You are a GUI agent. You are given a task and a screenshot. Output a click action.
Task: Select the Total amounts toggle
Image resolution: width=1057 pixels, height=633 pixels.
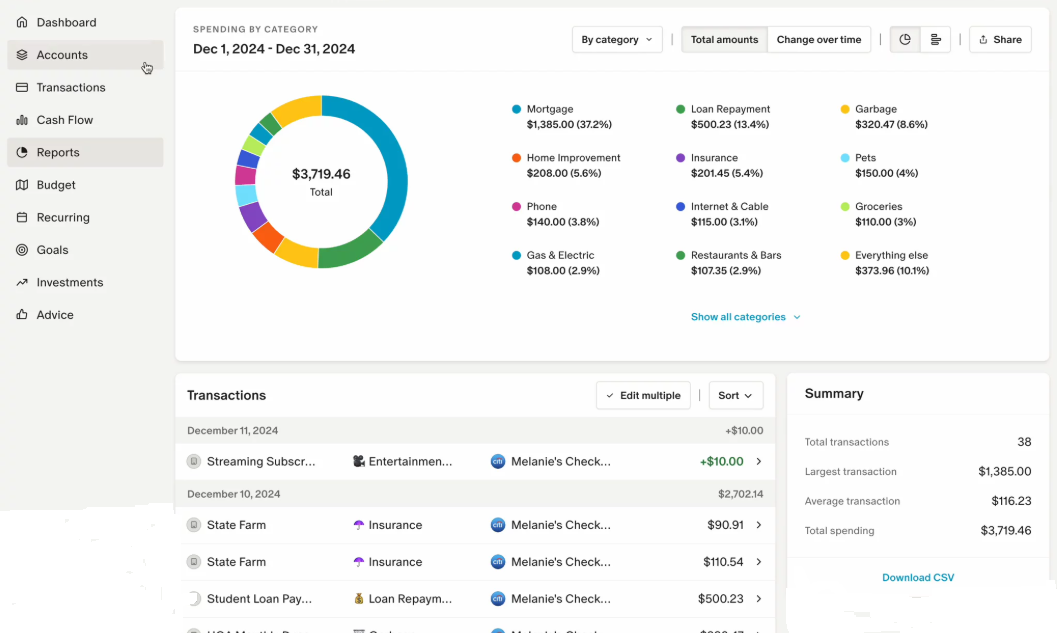(x=724, y=40)
